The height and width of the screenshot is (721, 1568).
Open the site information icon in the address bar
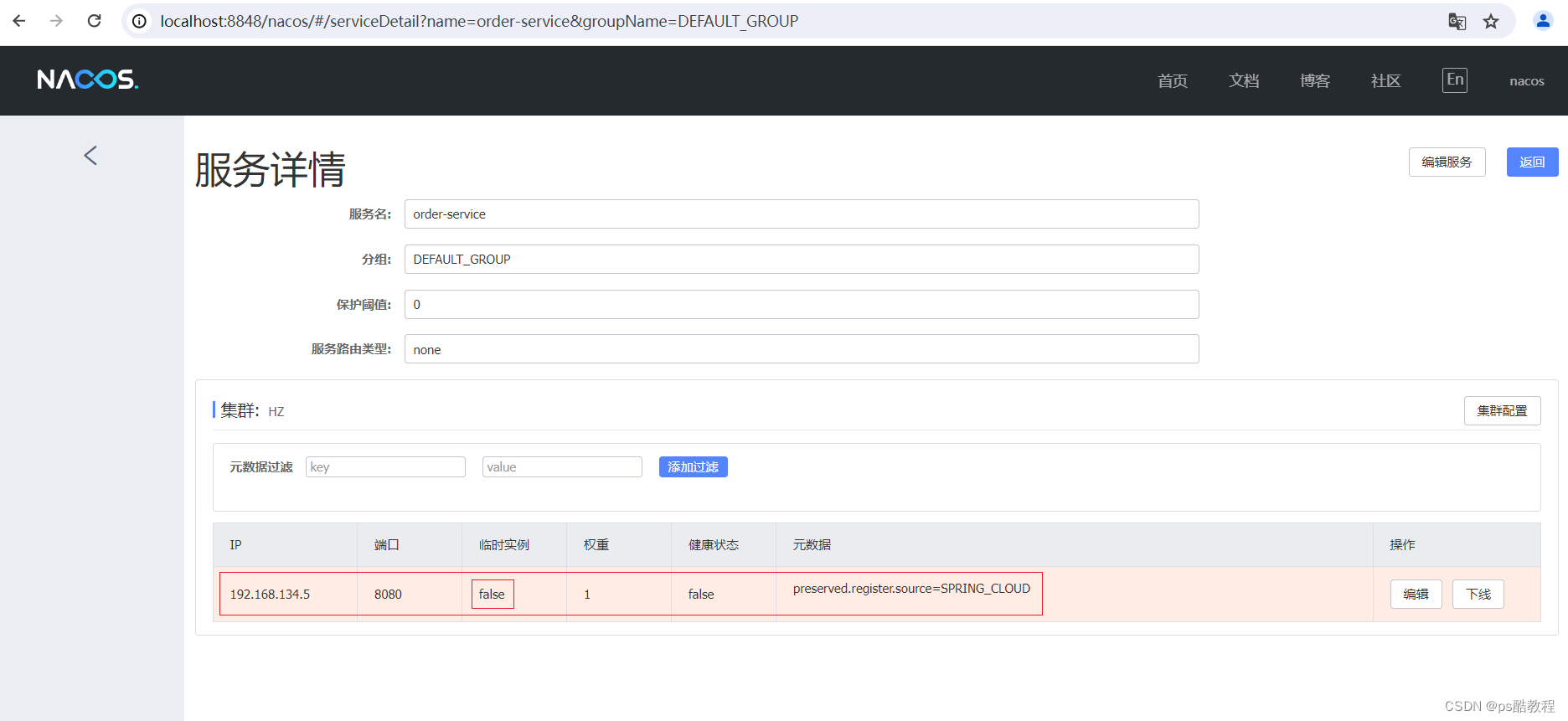pyautogui.click(x=140, y=21)
